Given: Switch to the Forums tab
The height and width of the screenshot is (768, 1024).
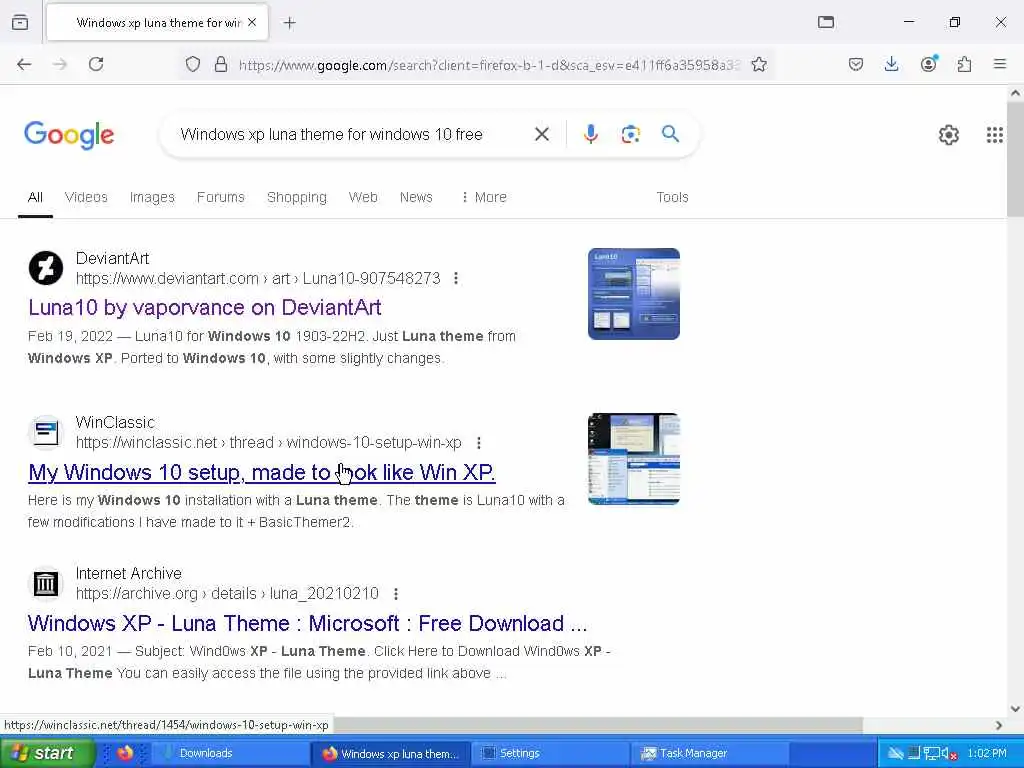Looking at the screenshot, I should click(221, 197).
